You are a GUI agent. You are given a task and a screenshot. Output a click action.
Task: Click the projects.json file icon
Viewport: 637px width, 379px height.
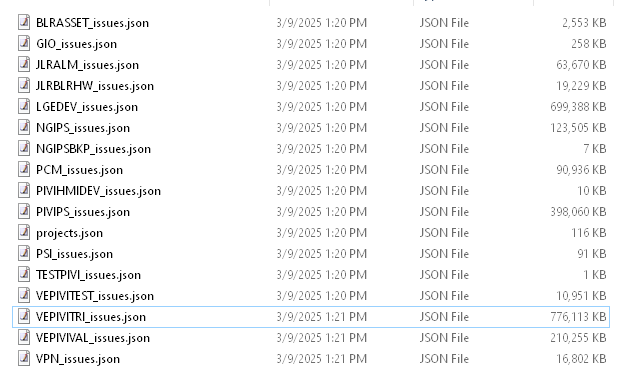click(24, 233)
